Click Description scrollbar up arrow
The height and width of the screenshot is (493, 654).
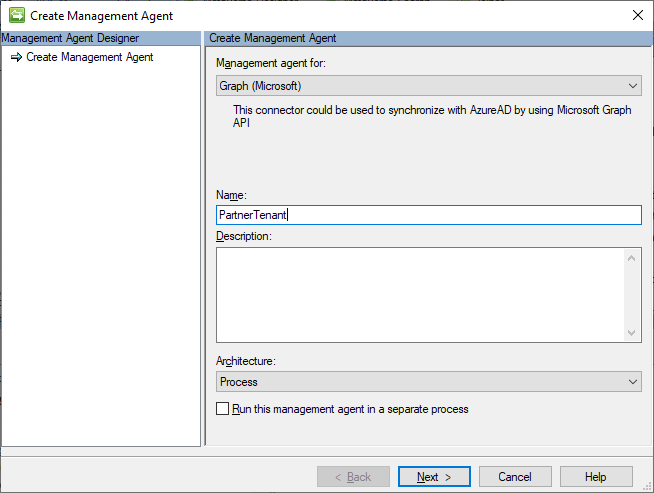click(x=632, y=258)
